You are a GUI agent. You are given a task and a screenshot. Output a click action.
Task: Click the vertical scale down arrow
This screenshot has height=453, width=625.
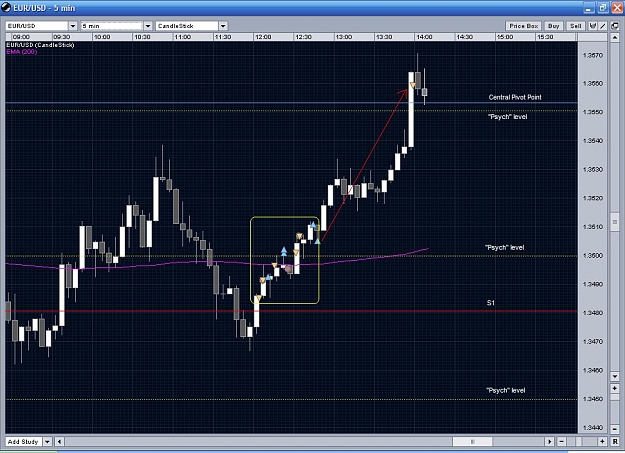click(x=614, y=376)
